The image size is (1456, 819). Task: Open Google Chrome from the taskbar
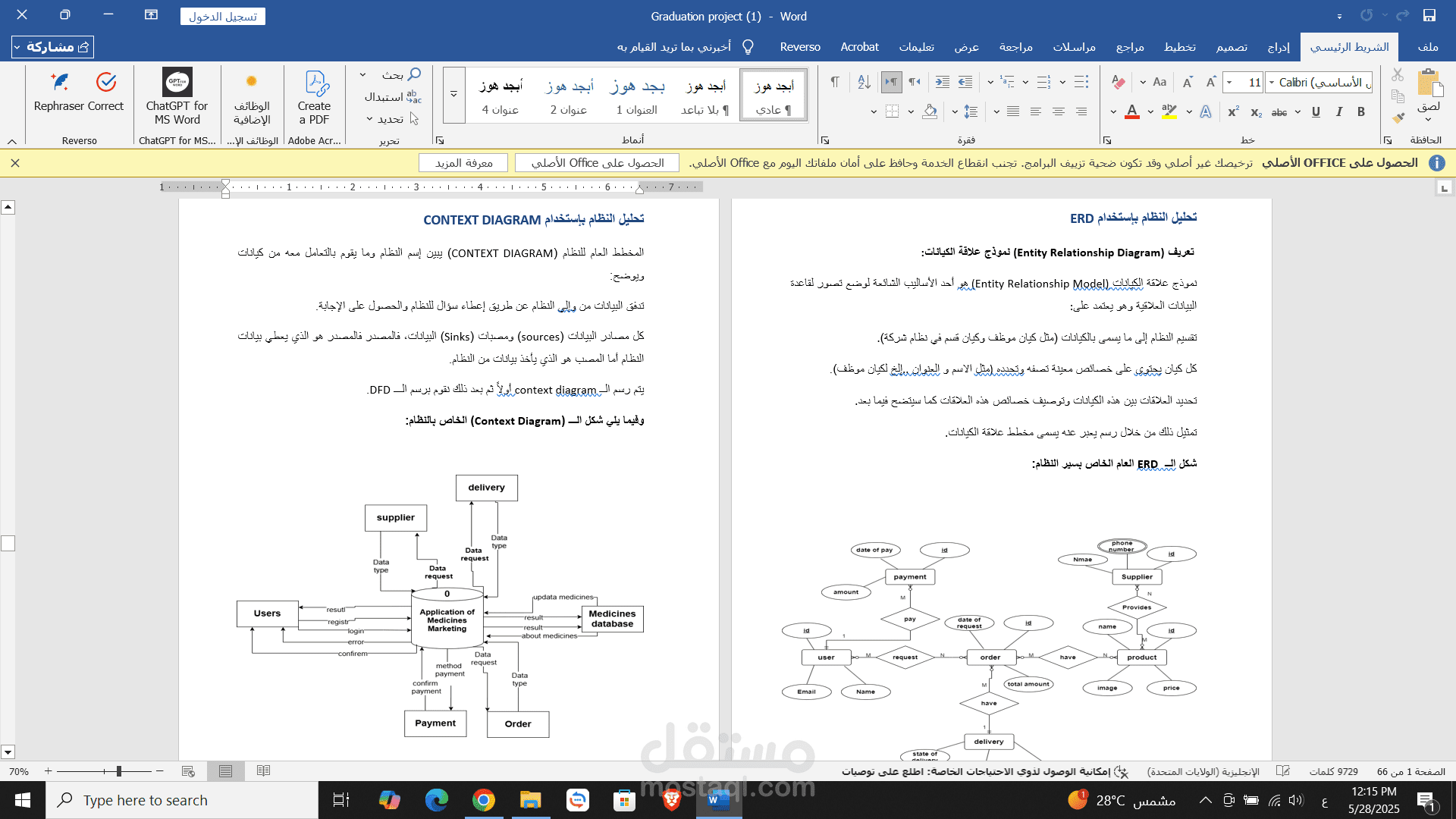[483, 800]
